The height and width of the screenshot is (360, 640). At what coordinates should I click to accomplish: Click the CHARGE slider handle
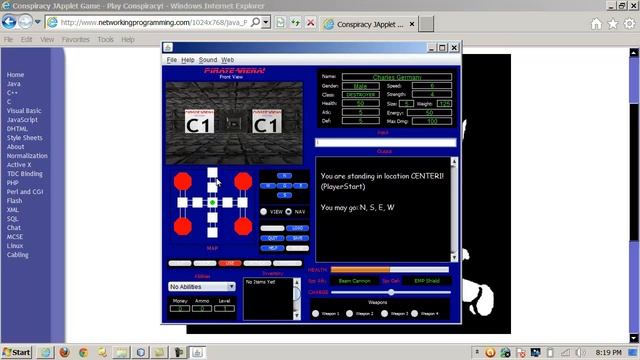click(391, 292)
